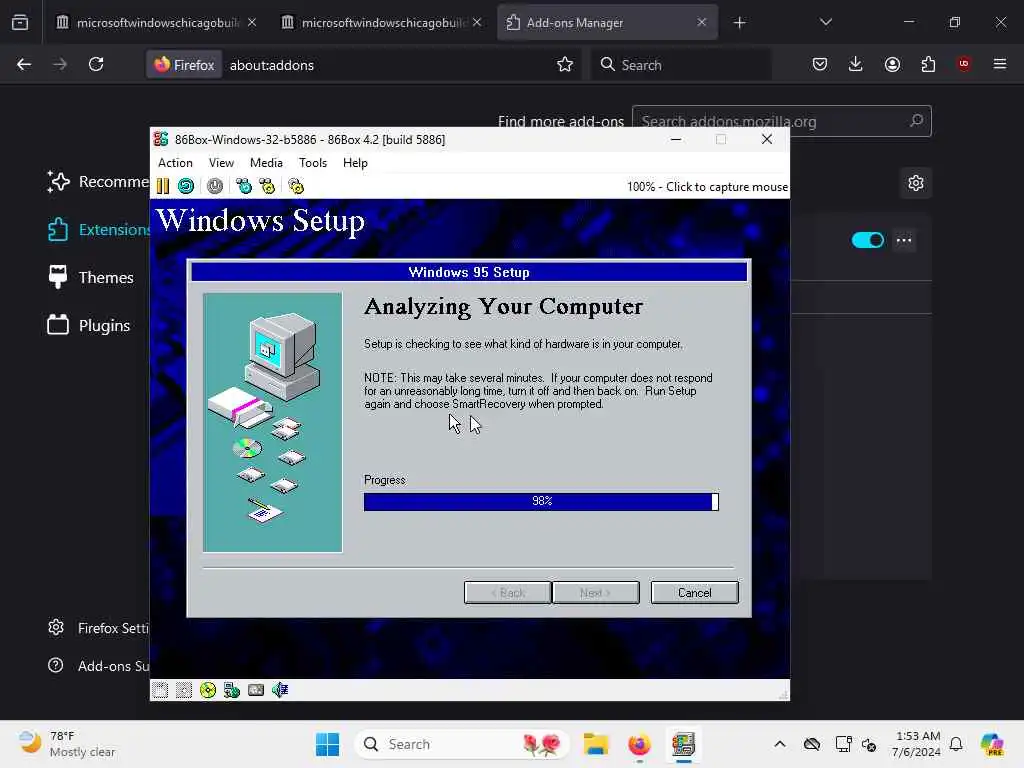1024x768 pixels.
Task: Click the yellow Ctrl+Alt+Esc icon in 86Box toolbar
Action: coord(267,186)
